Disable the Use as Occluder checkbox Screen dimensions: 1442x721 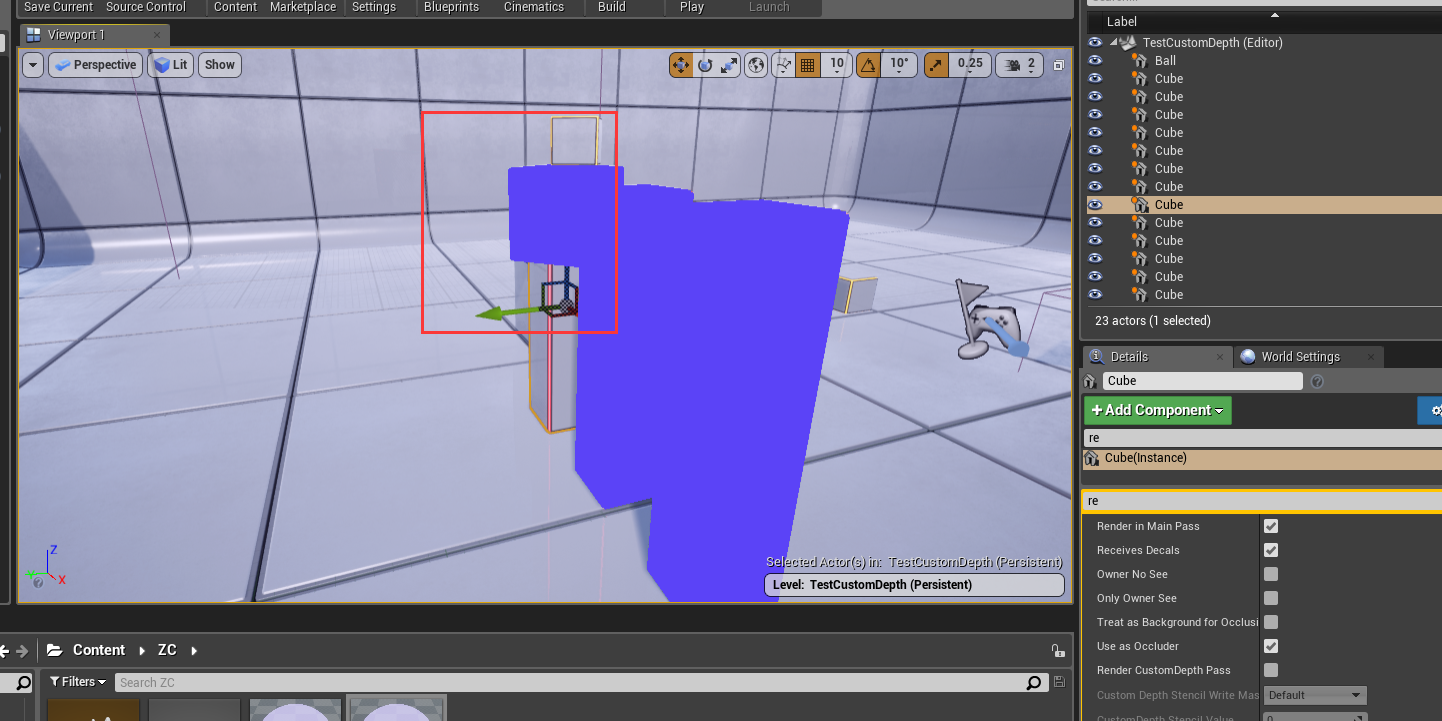(x=1270, y=646)
